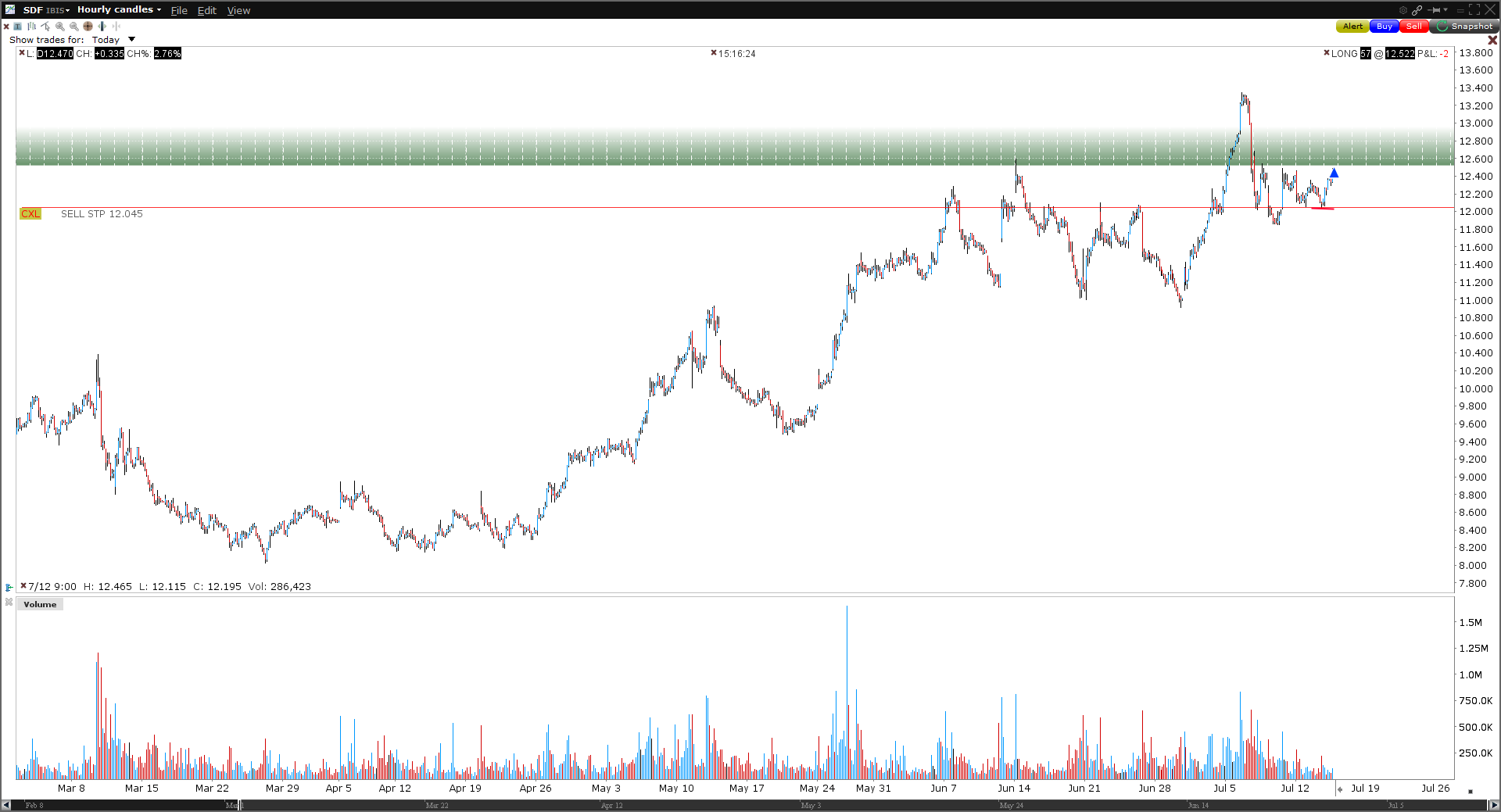Click the chart app icon in the title bar
The height and width of the screenshot is (812, 1501).
click(9, 9)
